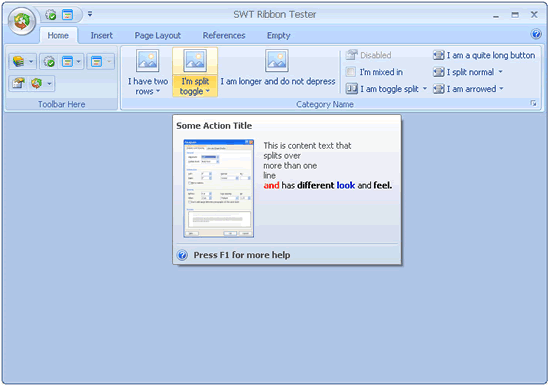
Task: Toggle the 'I am toggle split' button
Action: (x=382, y=89)
